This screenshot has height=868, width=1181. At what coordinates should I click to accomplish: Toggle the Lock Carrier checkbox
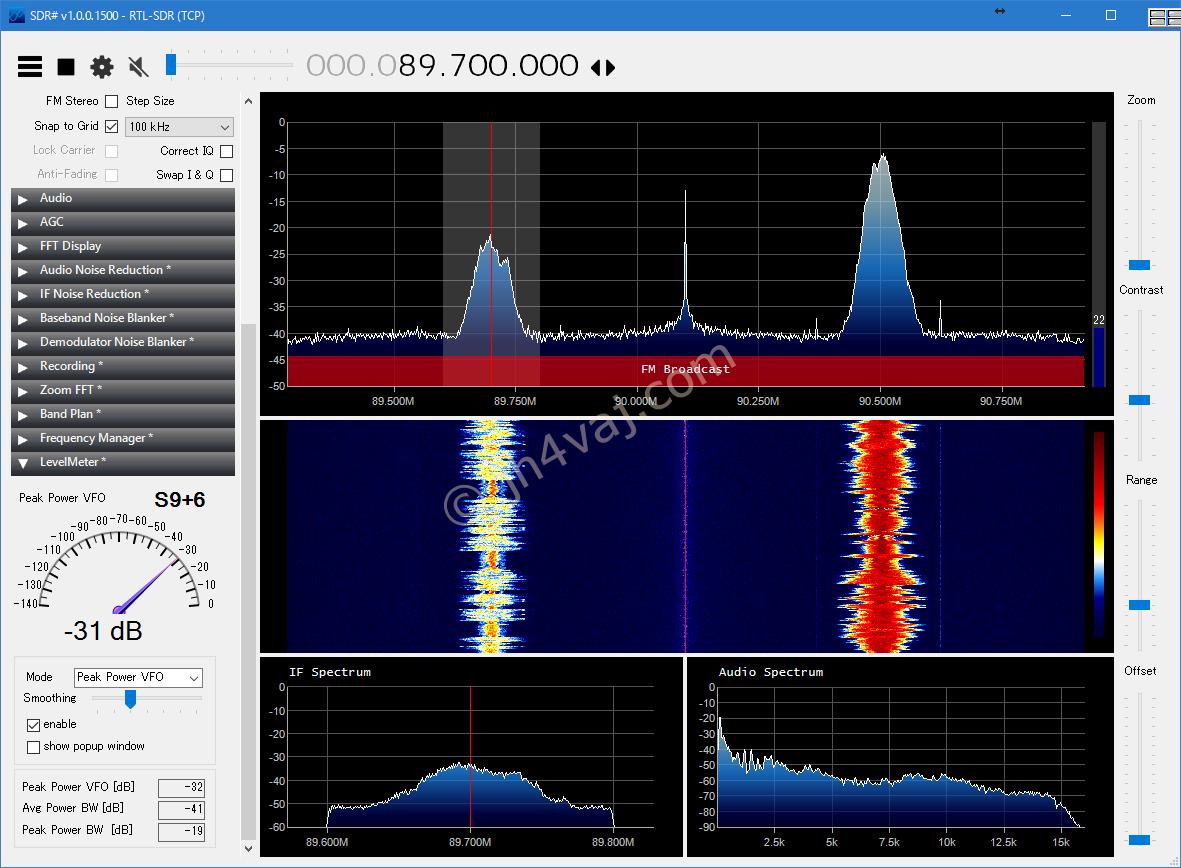(x=111, y=151)
